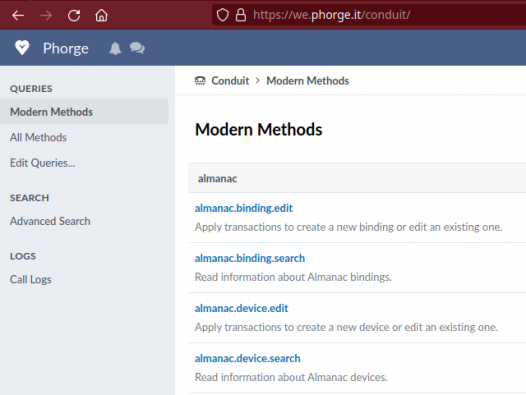Click the URL address bar
The height and width of the screenshot is (395, 526).
point(369,15)
